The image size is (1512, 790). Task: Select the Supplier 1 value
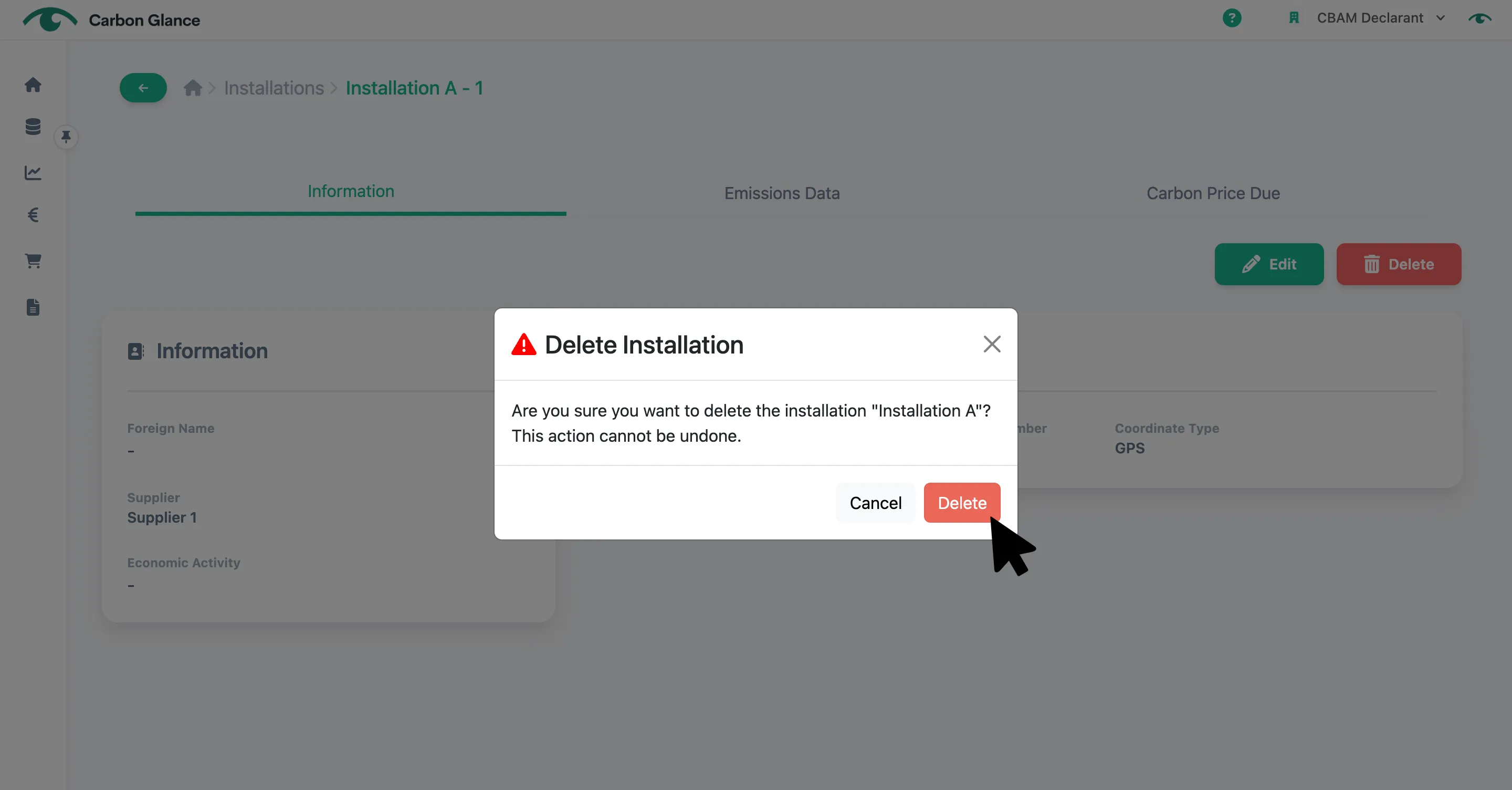point(162,517)
